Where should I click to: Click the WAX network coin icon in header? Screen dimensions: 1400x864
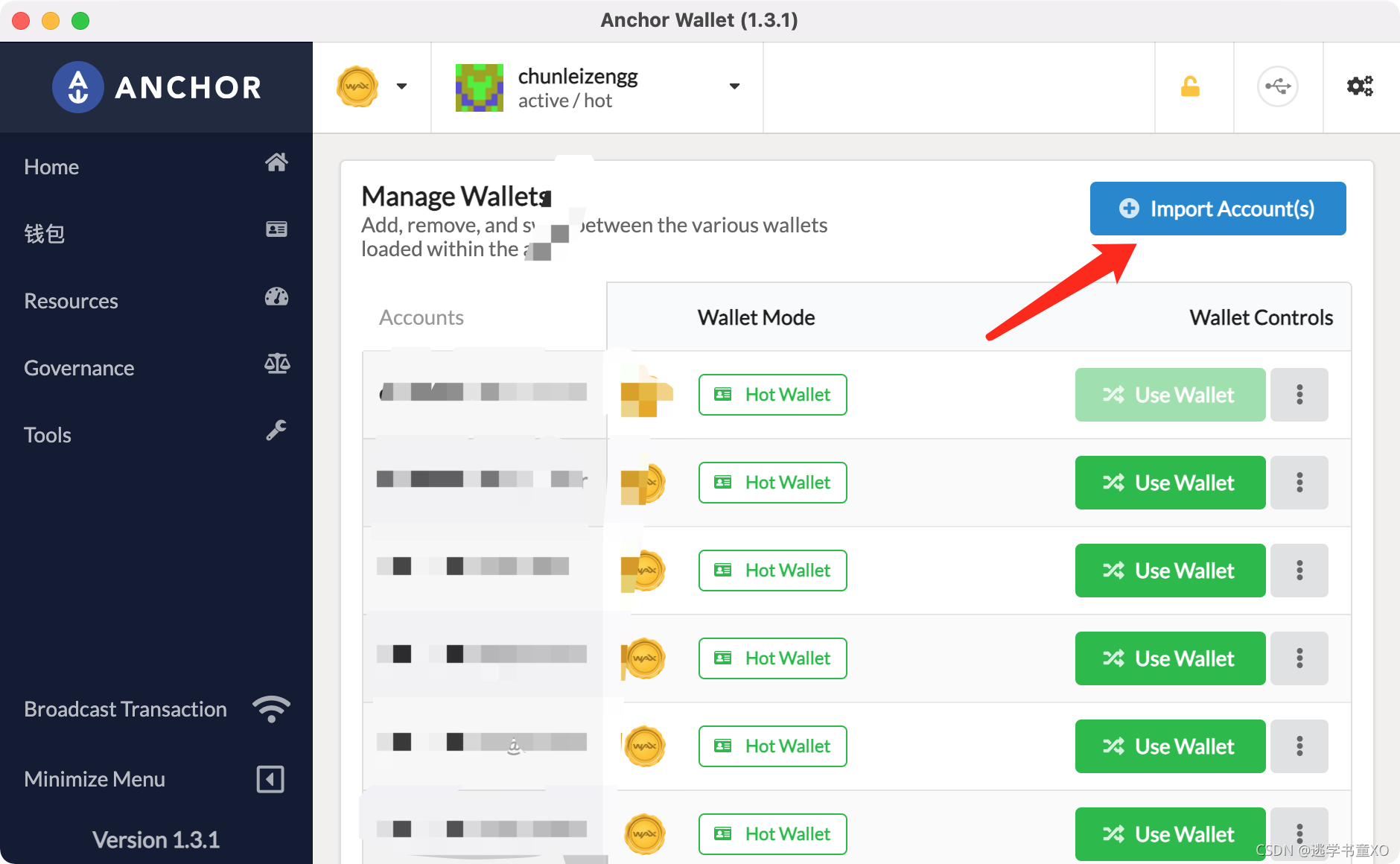357,87
